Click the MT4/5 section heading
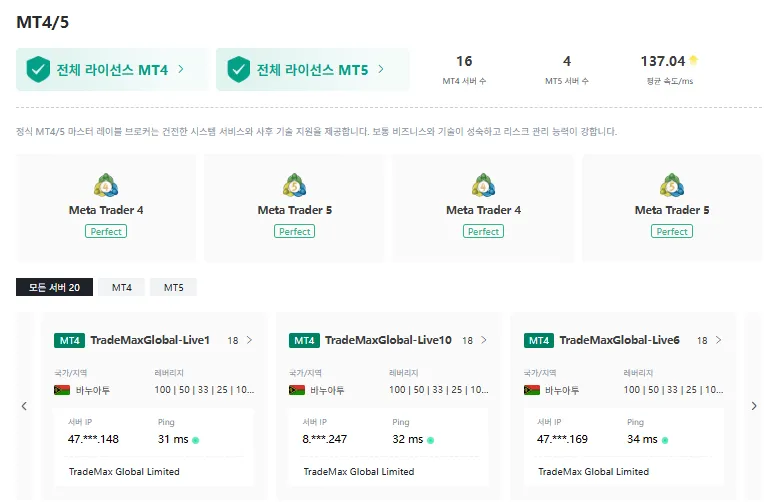This screenshot has width=770, height=502. [x=43, y=22]
